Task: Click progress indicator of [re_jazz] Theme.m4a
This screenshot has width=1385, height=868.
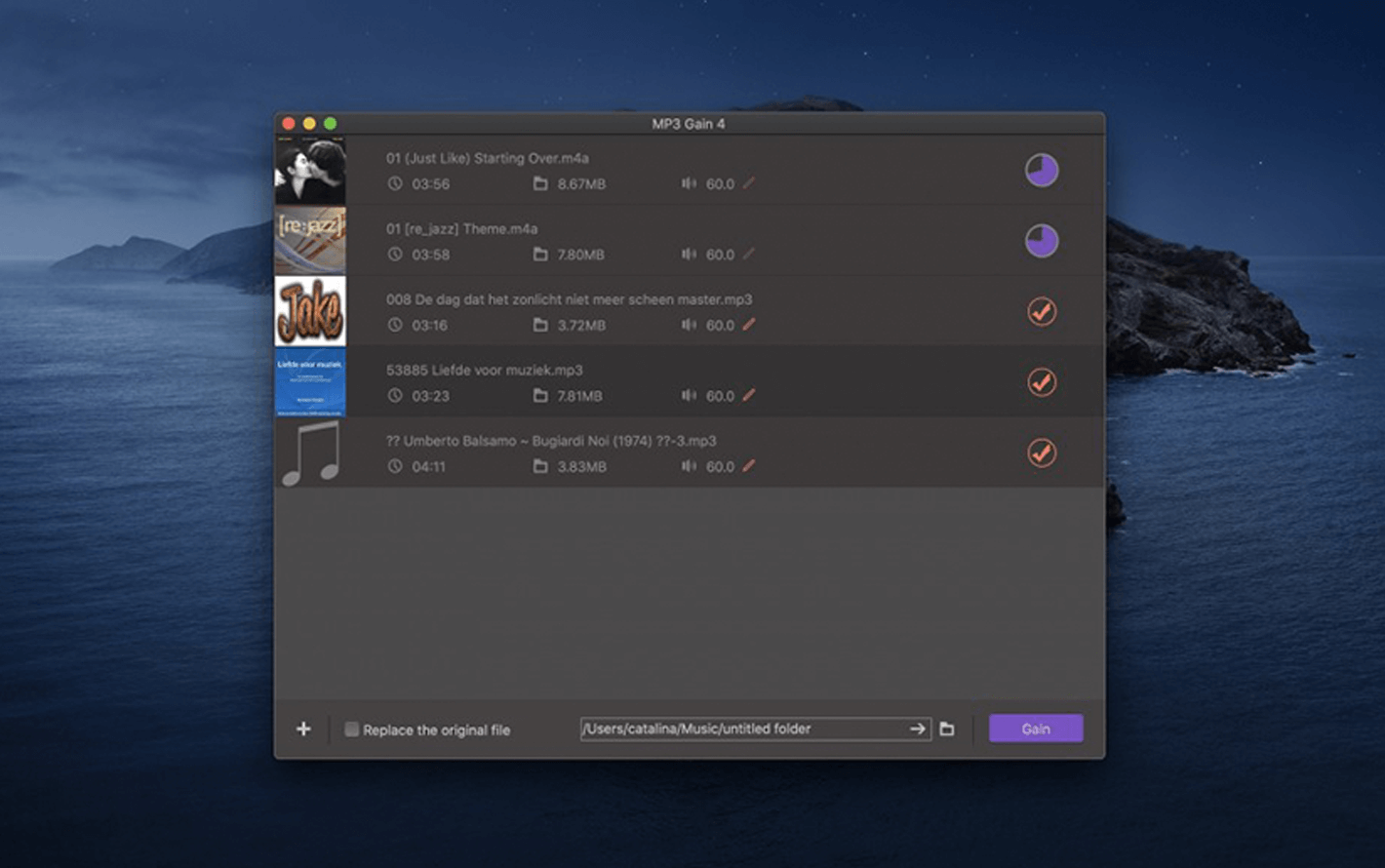Action: (x=1042, y=241)
